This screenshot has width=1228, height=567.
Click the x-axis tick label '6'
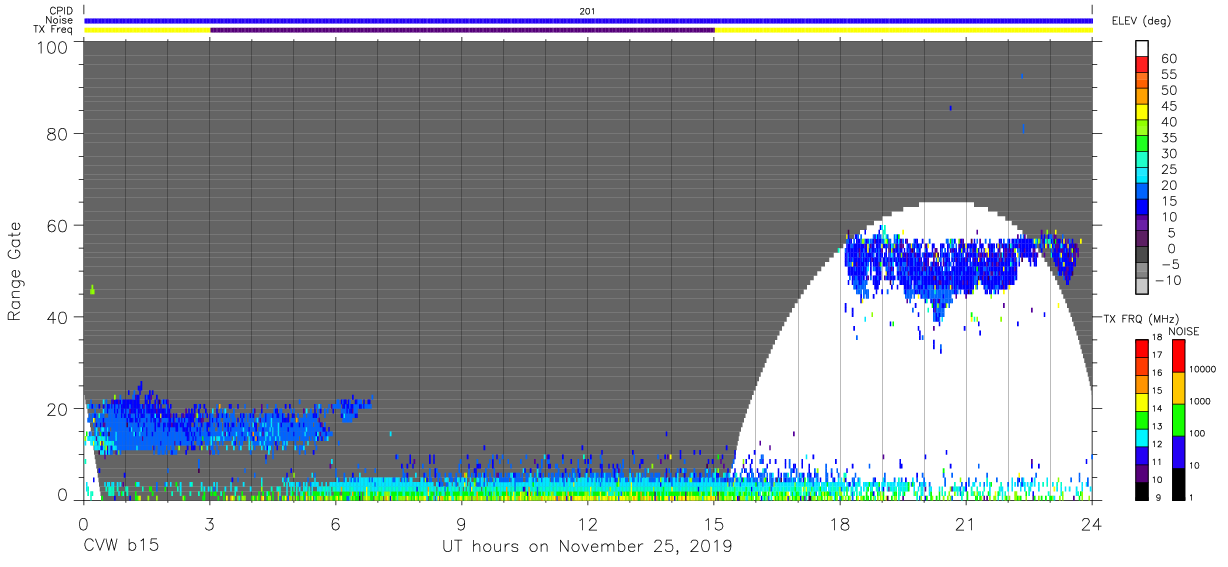[336, 522]
